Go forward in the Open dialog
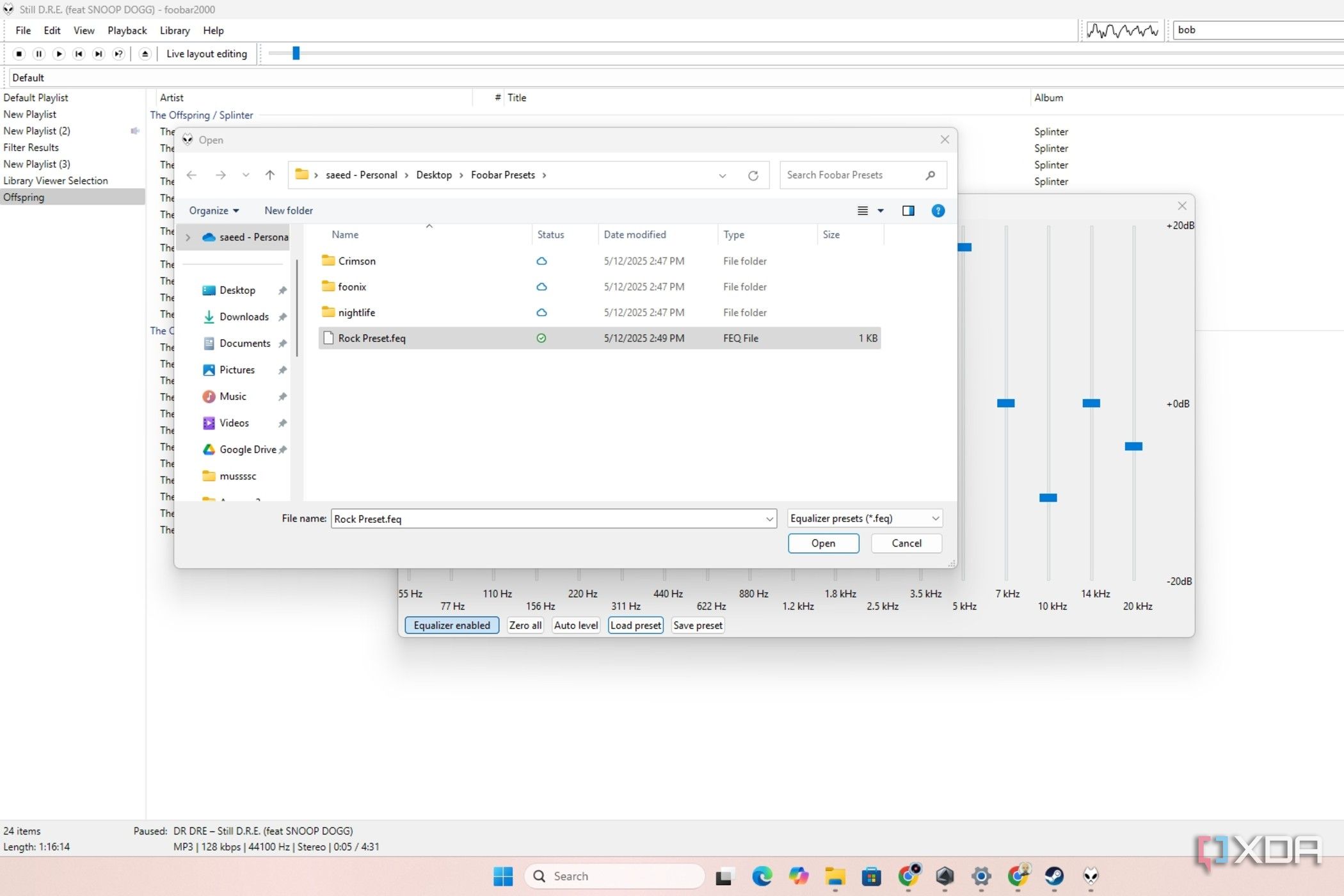 click(221, 175)
